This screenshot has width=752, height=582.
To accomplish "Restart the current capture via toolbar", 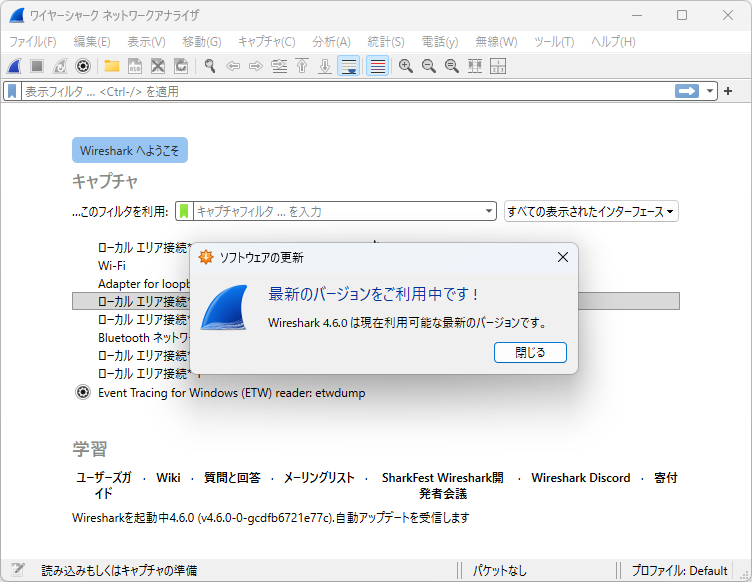I will click(60, 66).
